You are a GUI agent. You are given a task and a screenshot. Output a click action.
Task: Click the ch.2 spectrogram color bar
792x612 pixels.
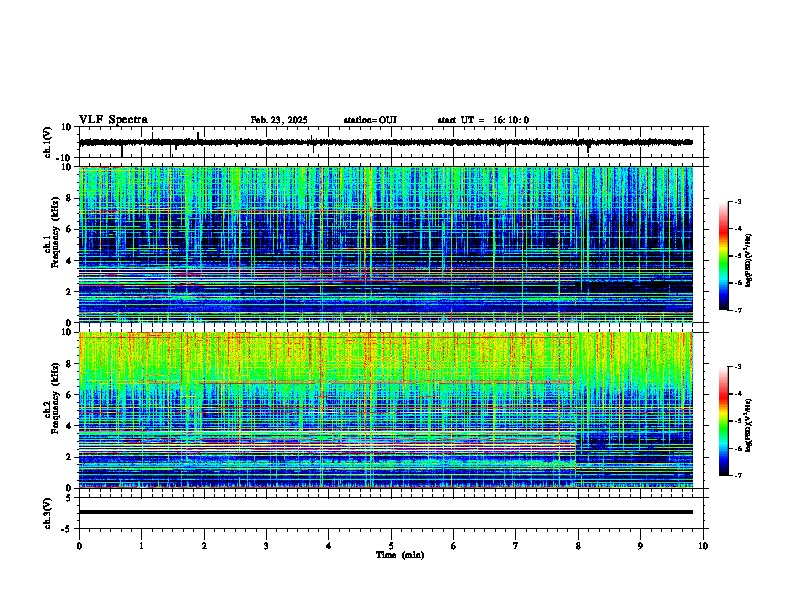724,421
